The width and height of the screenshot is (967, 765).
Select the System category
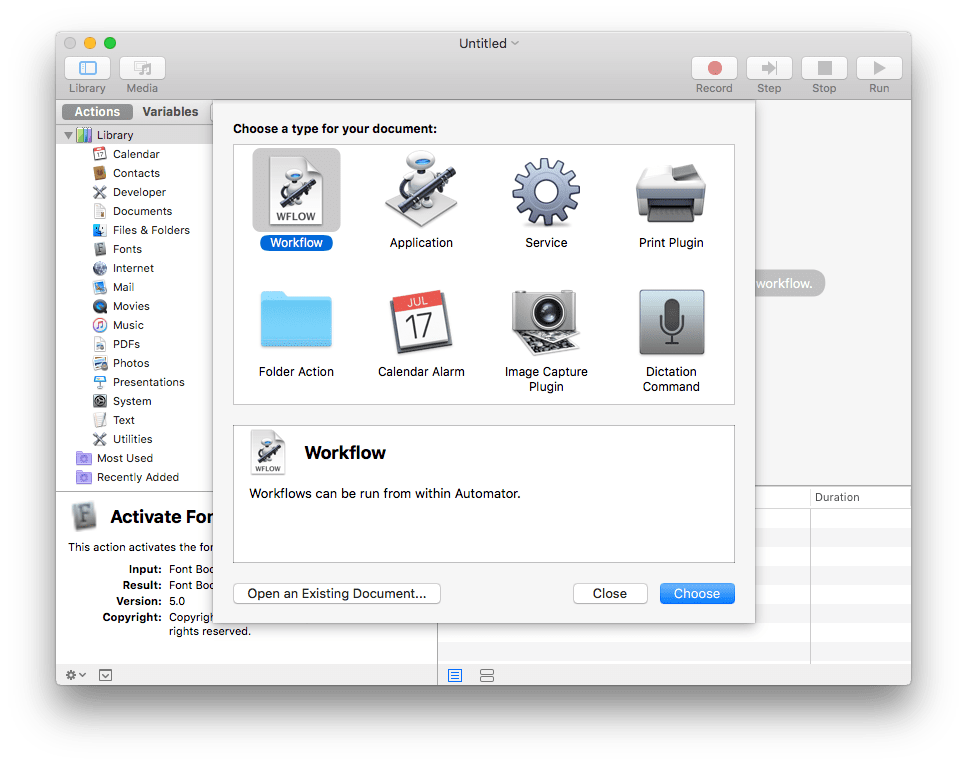pos(131,402)
